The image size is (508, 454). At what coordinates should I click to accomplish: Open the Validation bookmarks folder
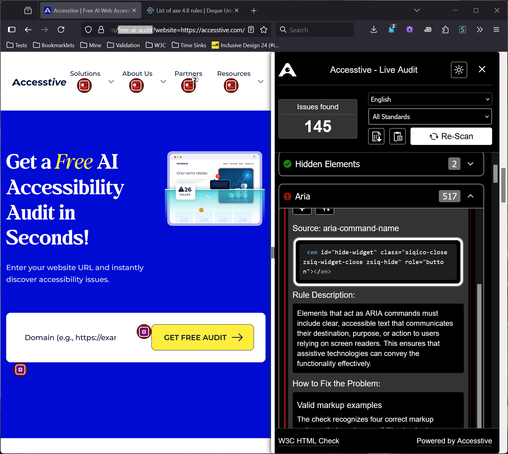click(123, 45)
